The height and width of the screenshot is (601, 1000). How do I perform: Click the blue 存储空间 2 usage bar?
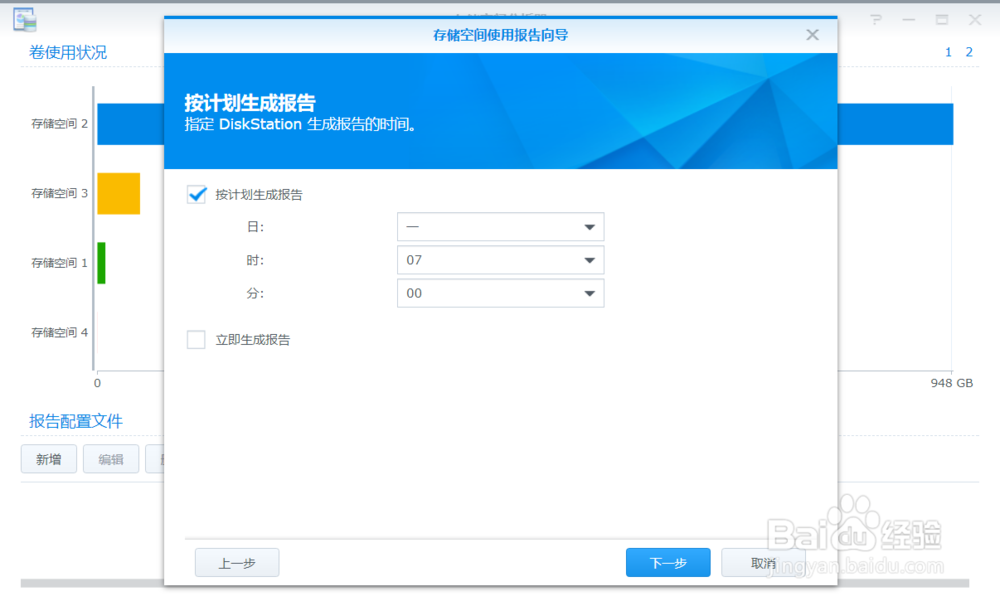[130, 124]
